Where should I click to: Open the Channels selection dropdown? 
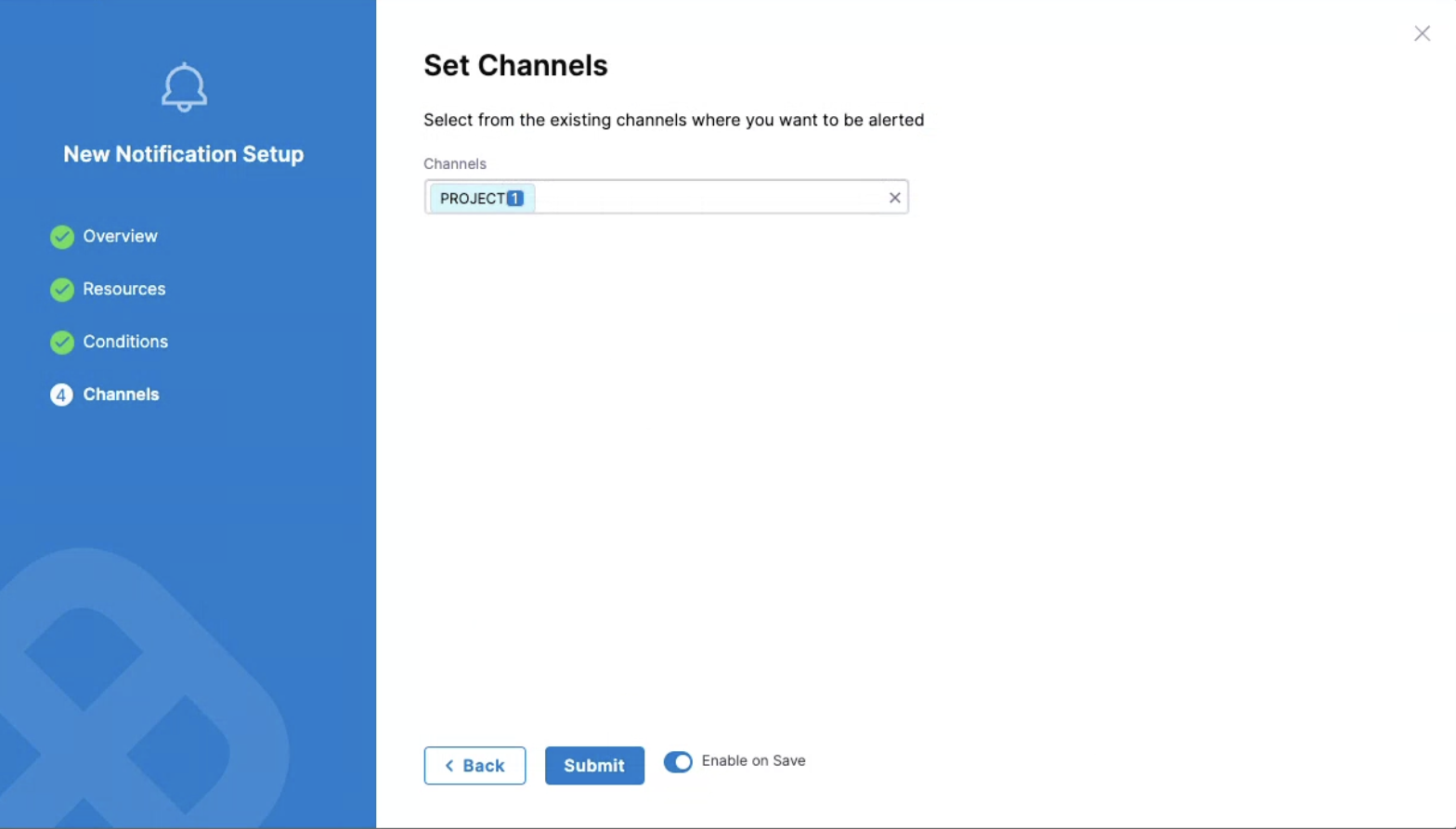(x=706, y=198)
